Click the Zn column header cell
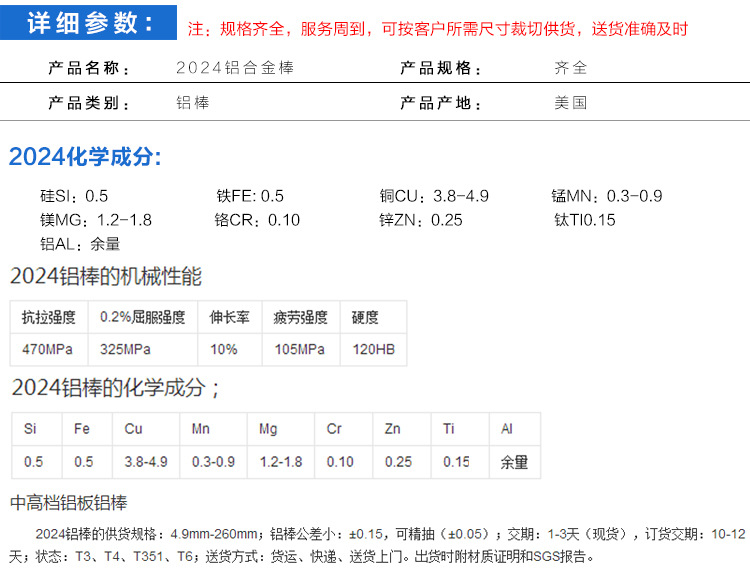Image resolution: width=750 pixels, height=587 pixels. 402,429
